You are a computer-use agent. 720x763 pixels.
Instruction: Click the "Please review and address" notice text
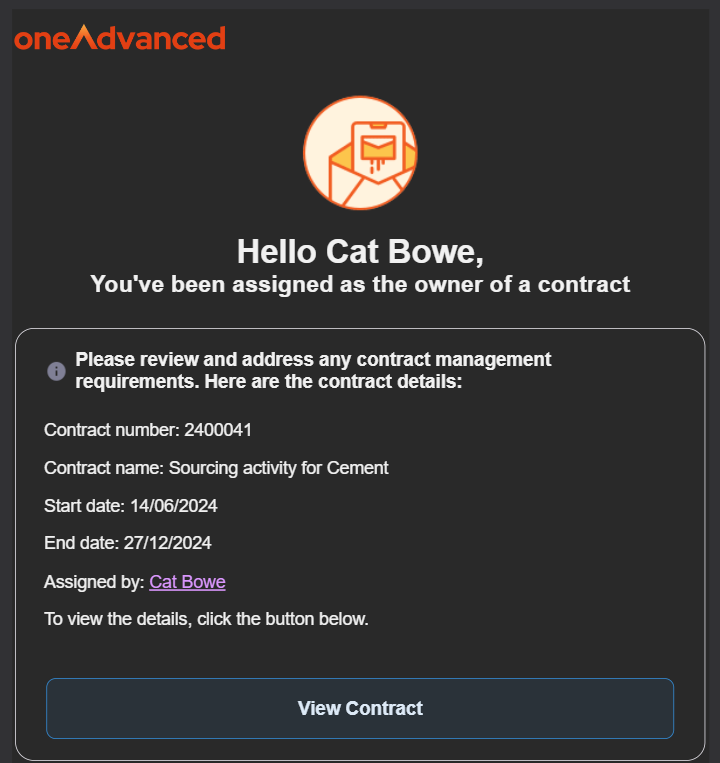[313, 360]
